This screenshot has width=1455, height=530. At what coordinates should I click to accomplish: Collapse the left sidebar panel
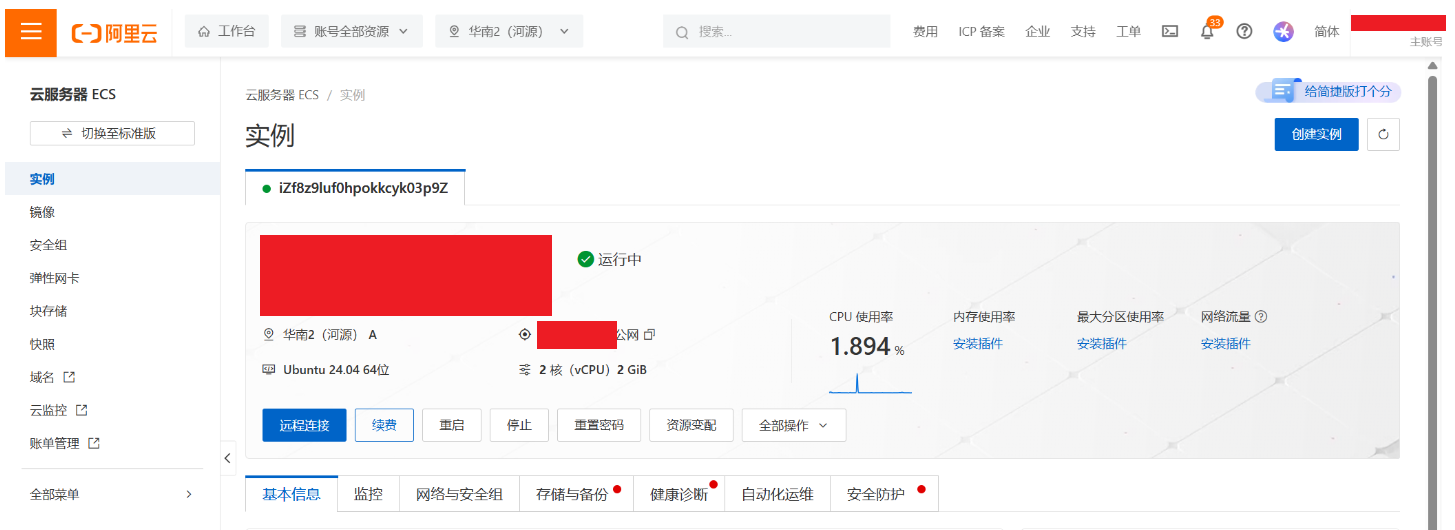click(x=228, y=458)
